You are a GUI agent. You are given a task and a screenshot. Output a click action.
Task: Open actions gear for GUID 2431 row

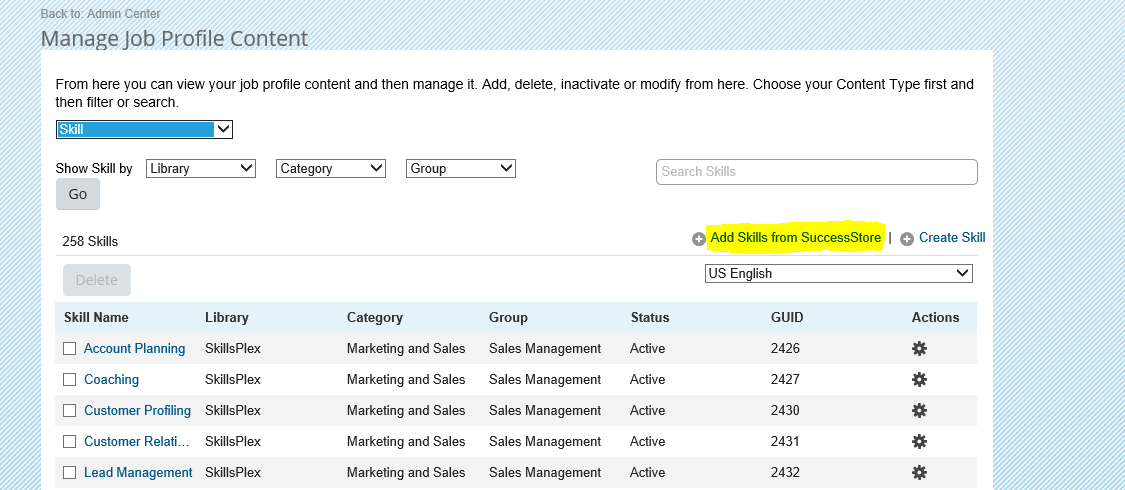919,441
